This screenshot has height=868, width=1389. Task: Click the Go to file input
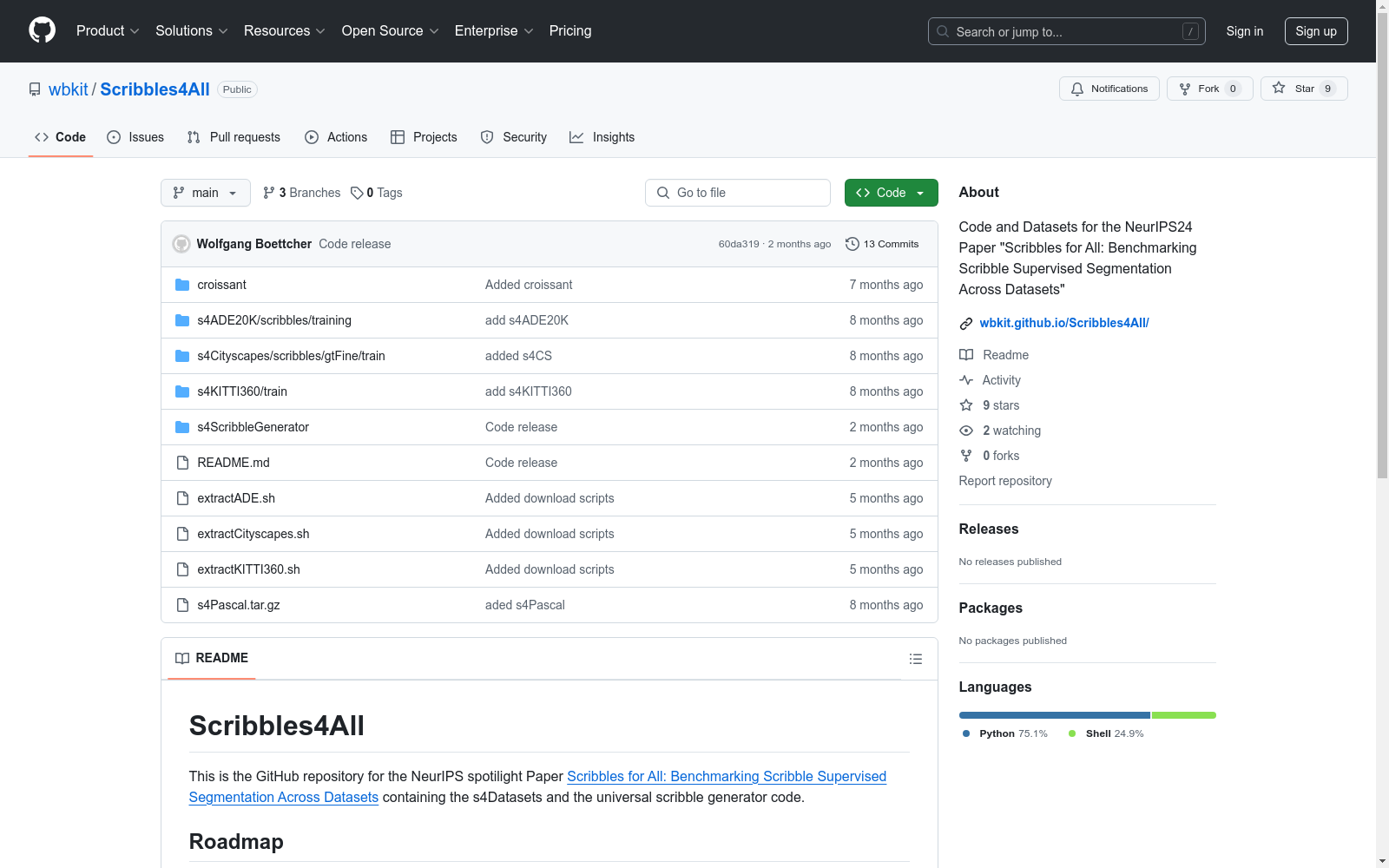(738, 193)
